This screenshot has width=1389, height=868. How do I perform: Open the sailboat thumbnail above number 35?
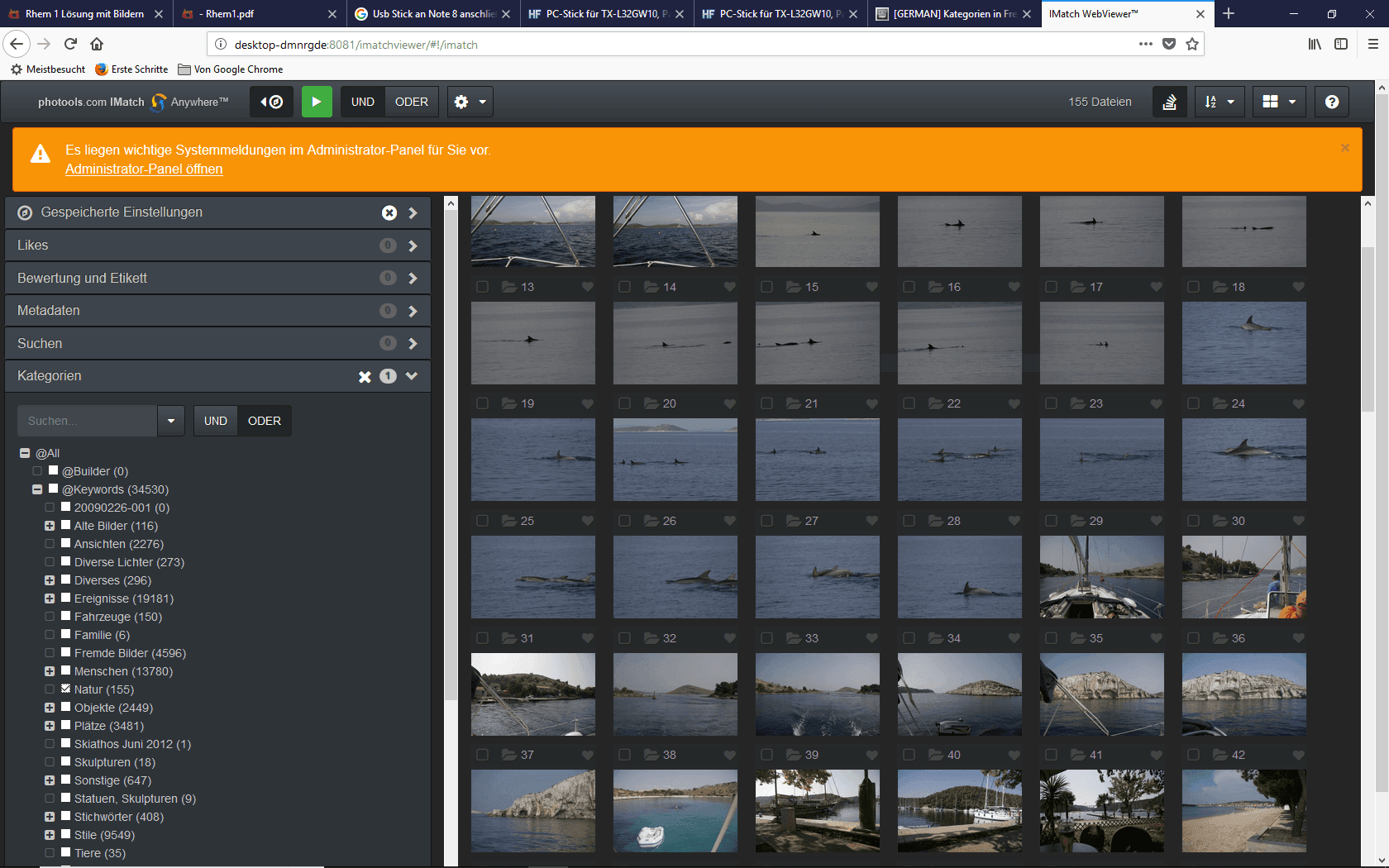(1102, 577)
